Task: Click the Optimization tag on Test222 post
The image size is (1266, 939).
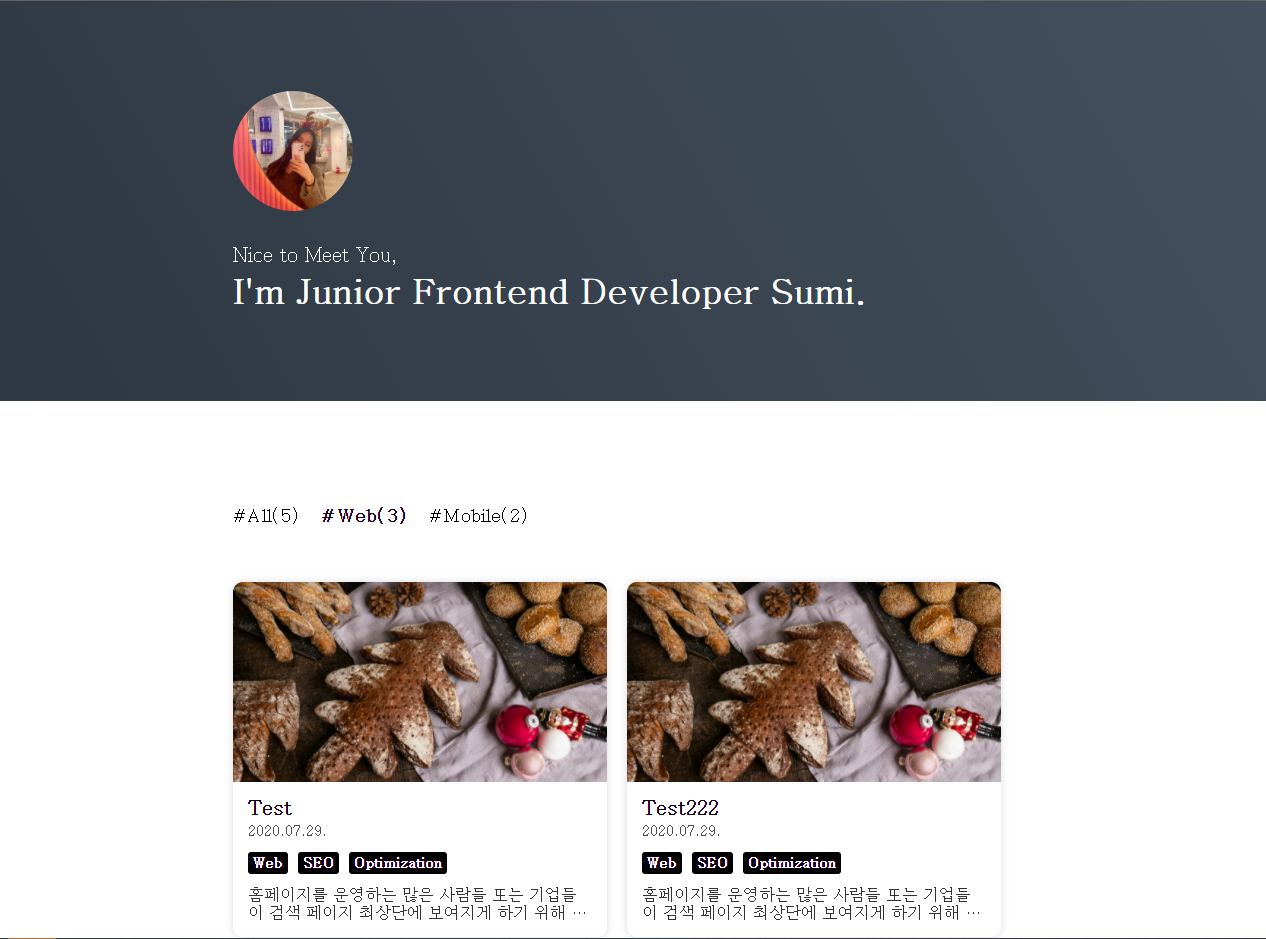Action: (792, 863)
